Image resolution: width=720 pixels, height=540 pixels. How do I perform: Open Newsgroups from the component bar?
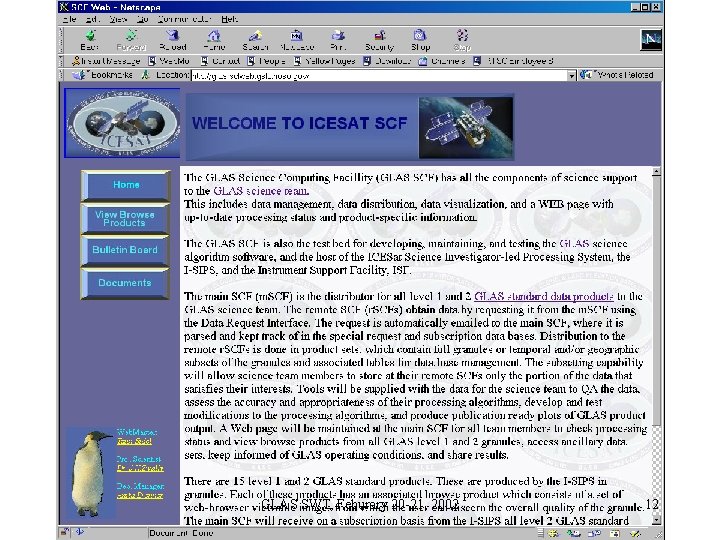tap(594, 533)
